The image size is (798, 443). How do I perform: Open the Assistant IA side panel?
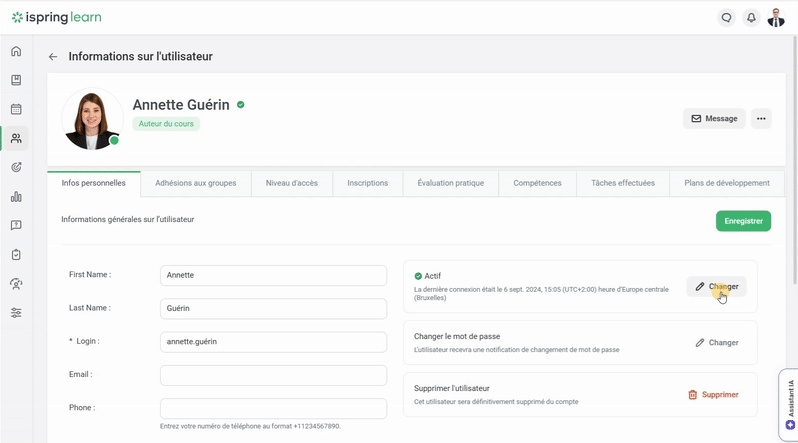(x=789, y=405)
